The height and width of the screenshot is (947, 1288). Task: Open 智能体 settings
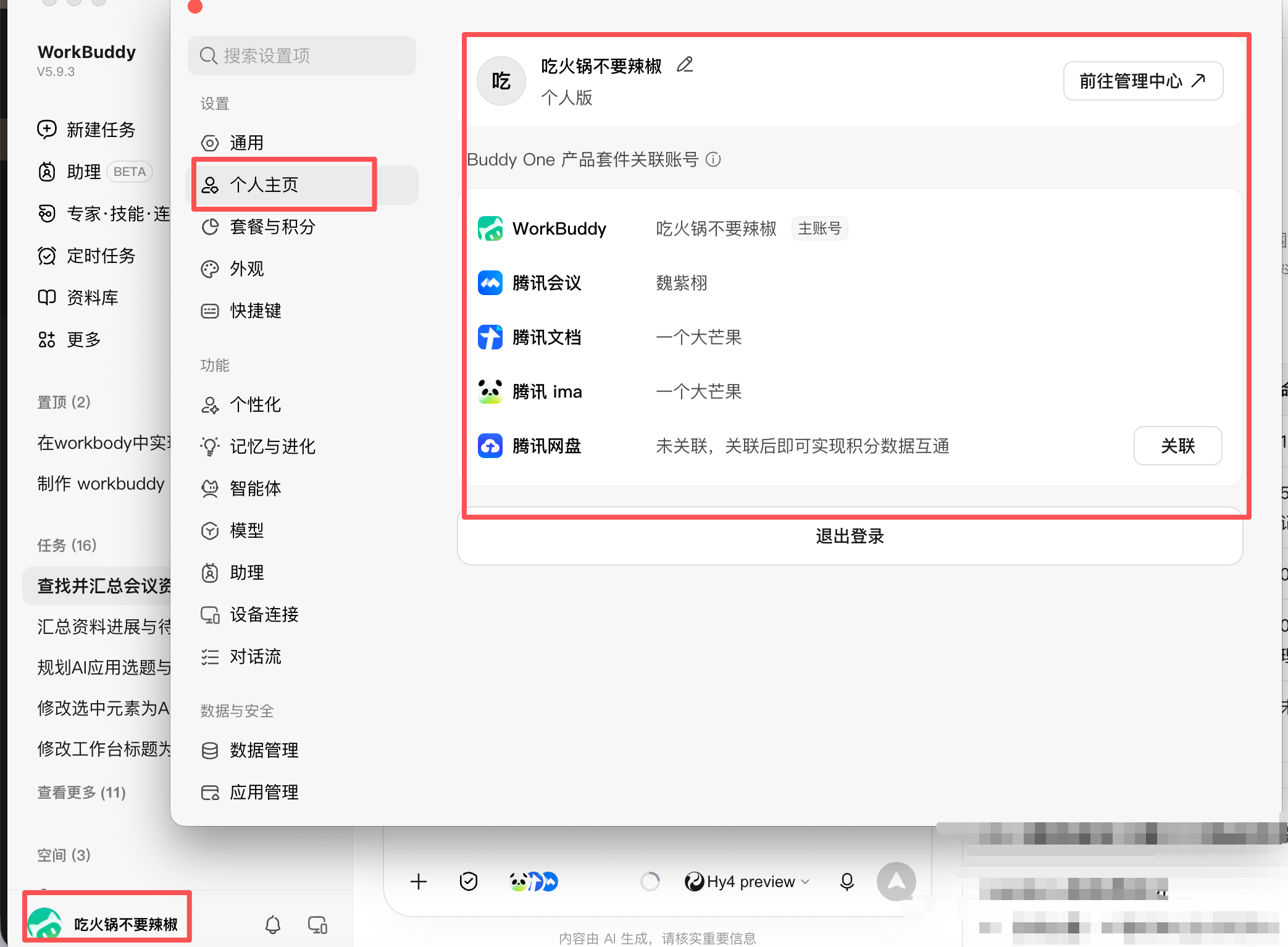point(302,488)
